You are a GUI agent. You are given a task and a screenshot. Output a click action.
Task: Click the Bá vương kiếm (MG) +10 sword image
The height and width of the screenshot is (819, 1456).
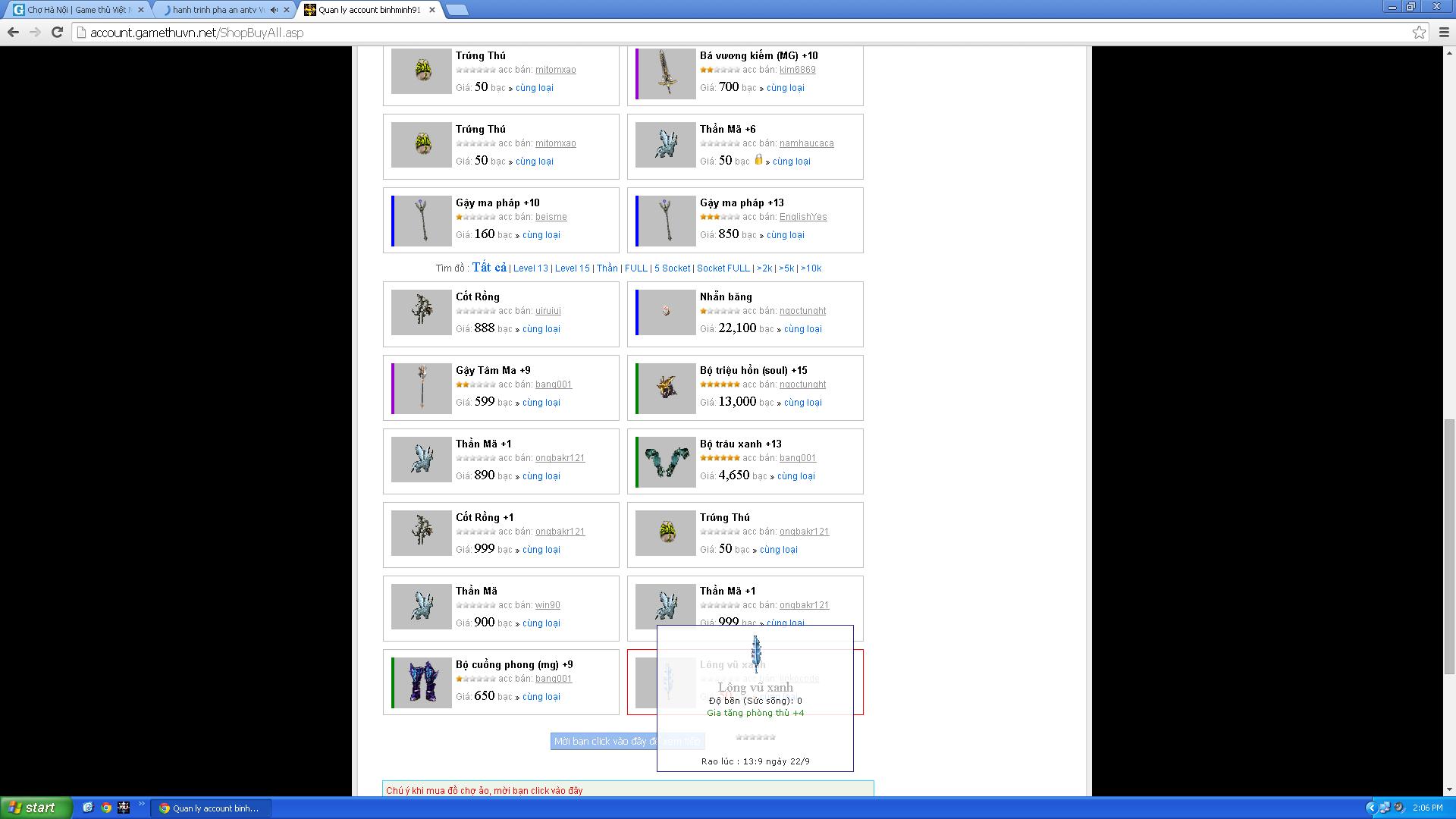point(666,74)
